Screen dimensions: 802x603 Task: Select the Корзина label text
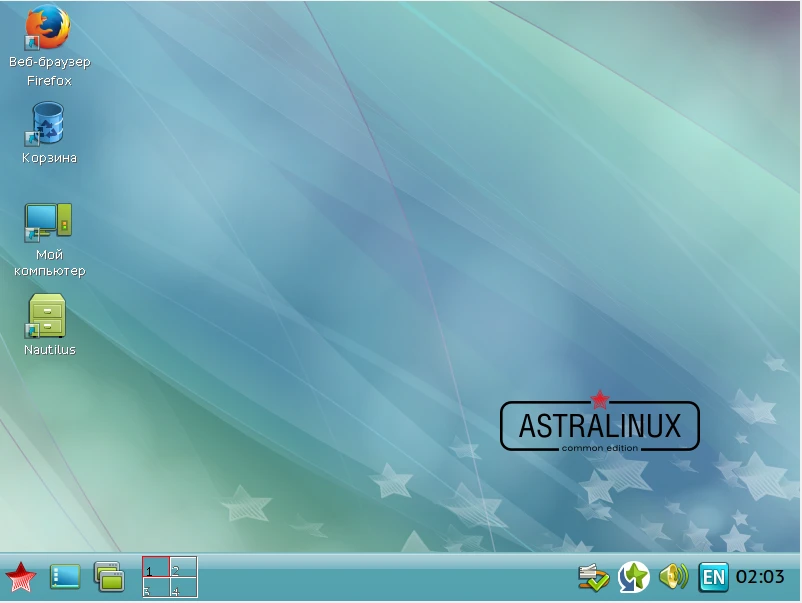pyautogui.click(x=50, y=158)
